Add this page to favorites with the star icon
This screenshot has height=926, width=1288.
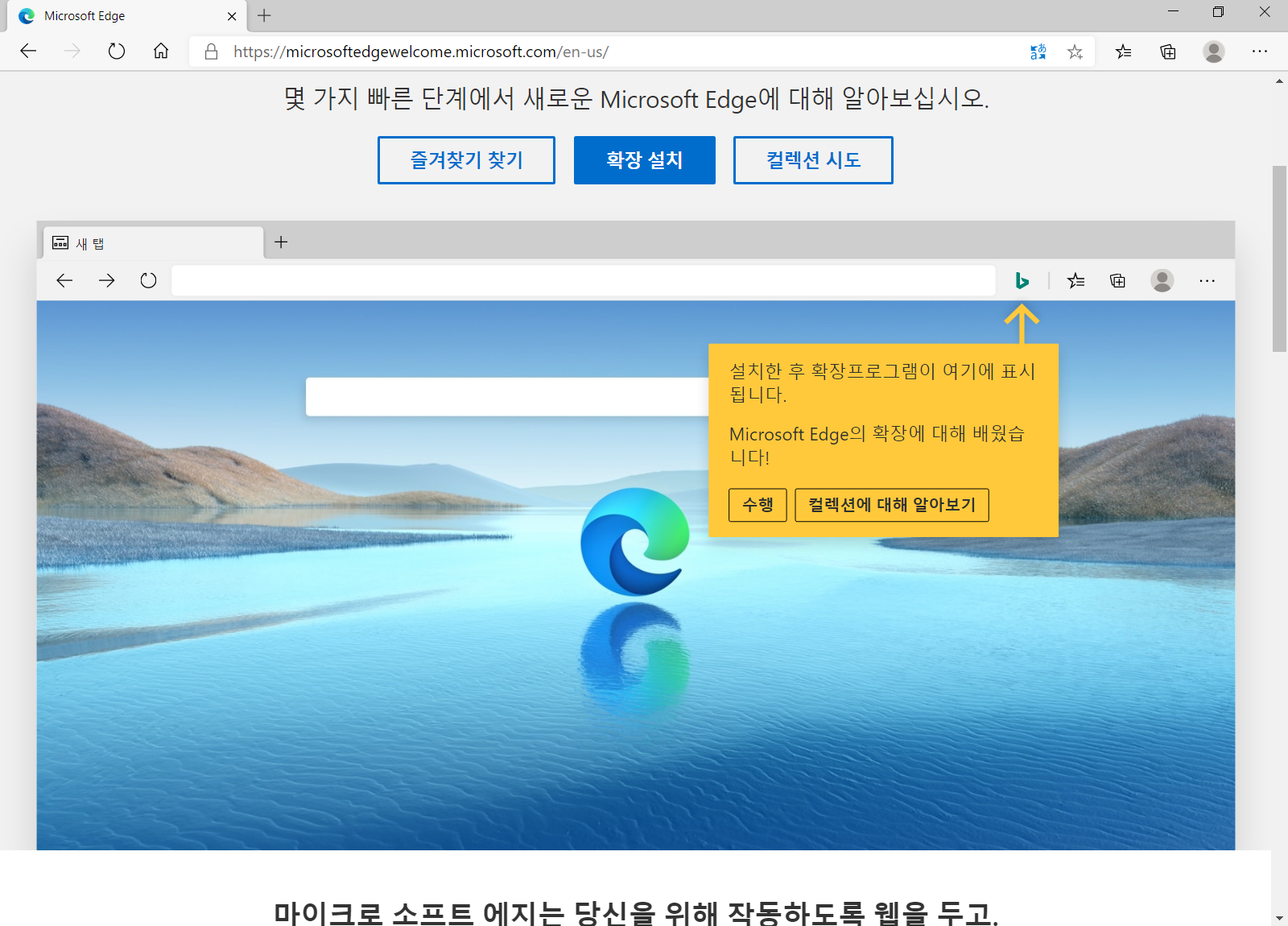tap(1075, 52)
